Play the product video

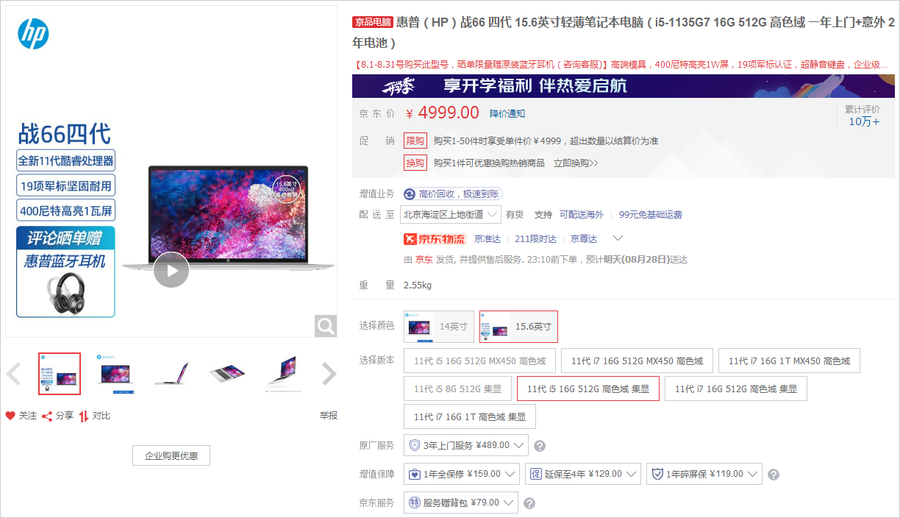[171, 270]
